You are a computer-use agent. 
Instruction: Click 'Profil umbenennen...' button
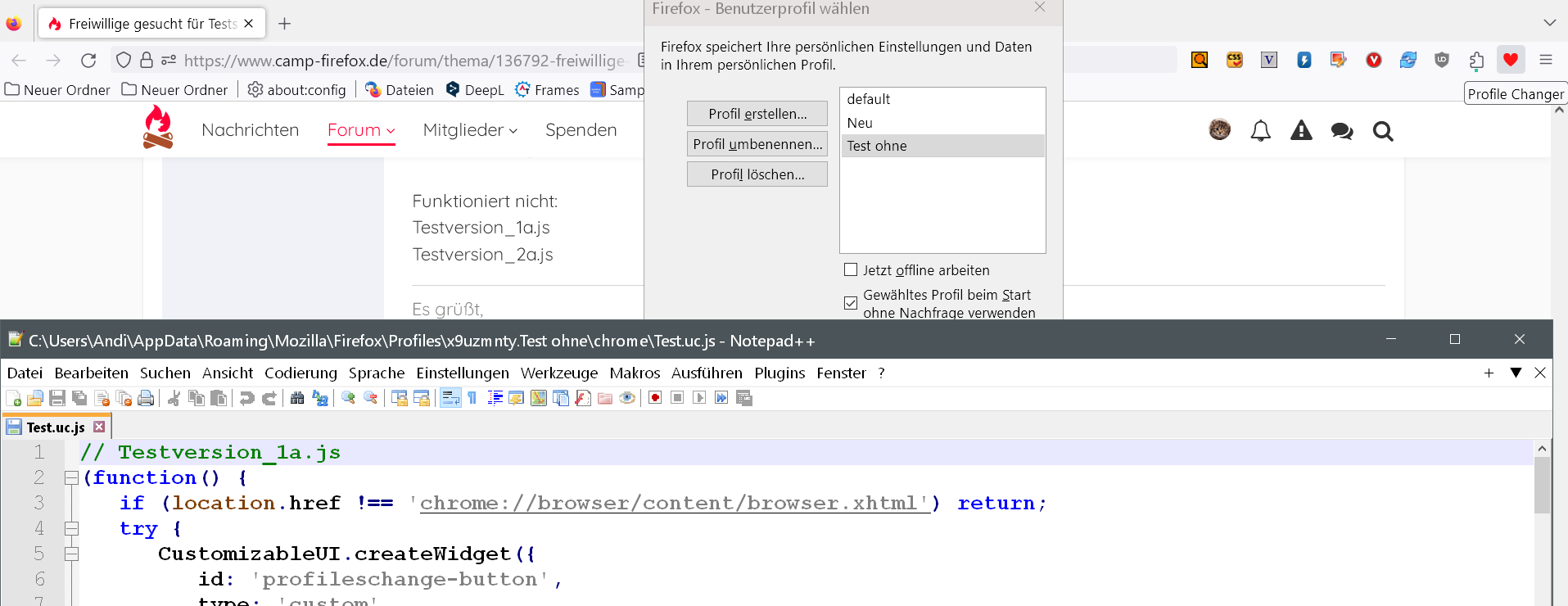pos(757,144)
